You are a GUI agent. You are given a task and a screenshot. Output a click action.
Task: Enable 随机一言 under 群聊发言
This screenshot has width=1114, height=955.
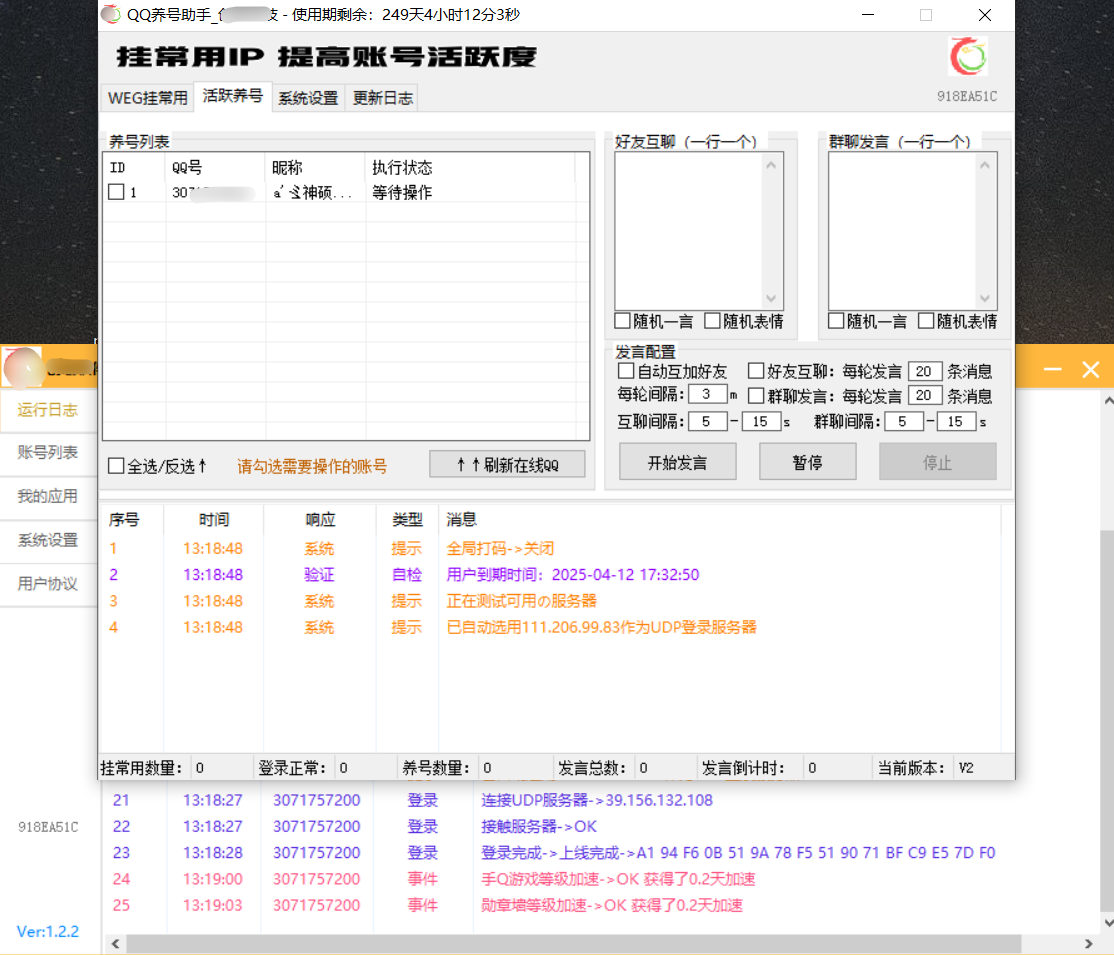click(836, 321)
